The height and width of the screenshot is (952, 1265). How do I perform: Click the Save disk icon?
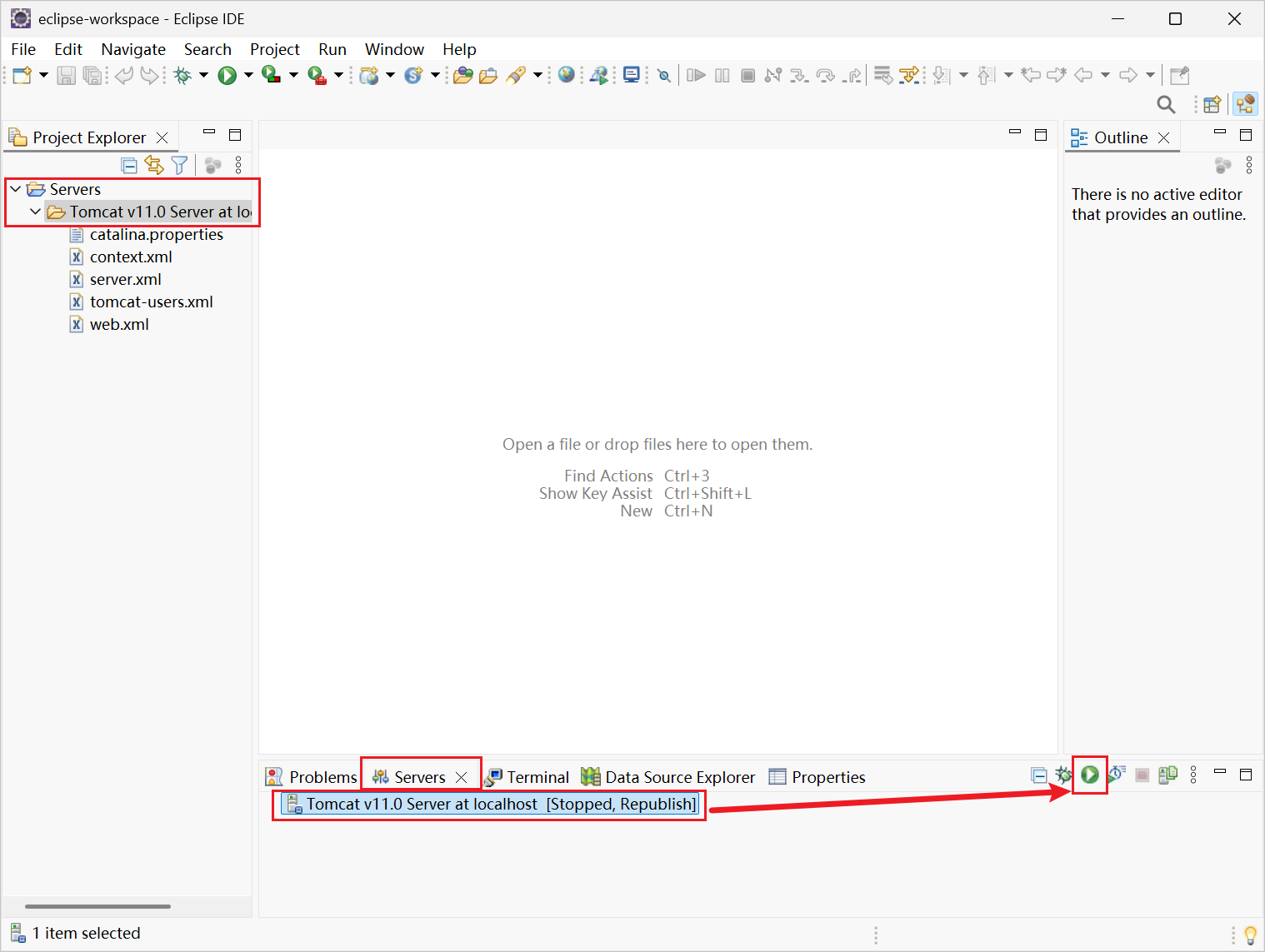pyautogui.click(x=67, y=76)
